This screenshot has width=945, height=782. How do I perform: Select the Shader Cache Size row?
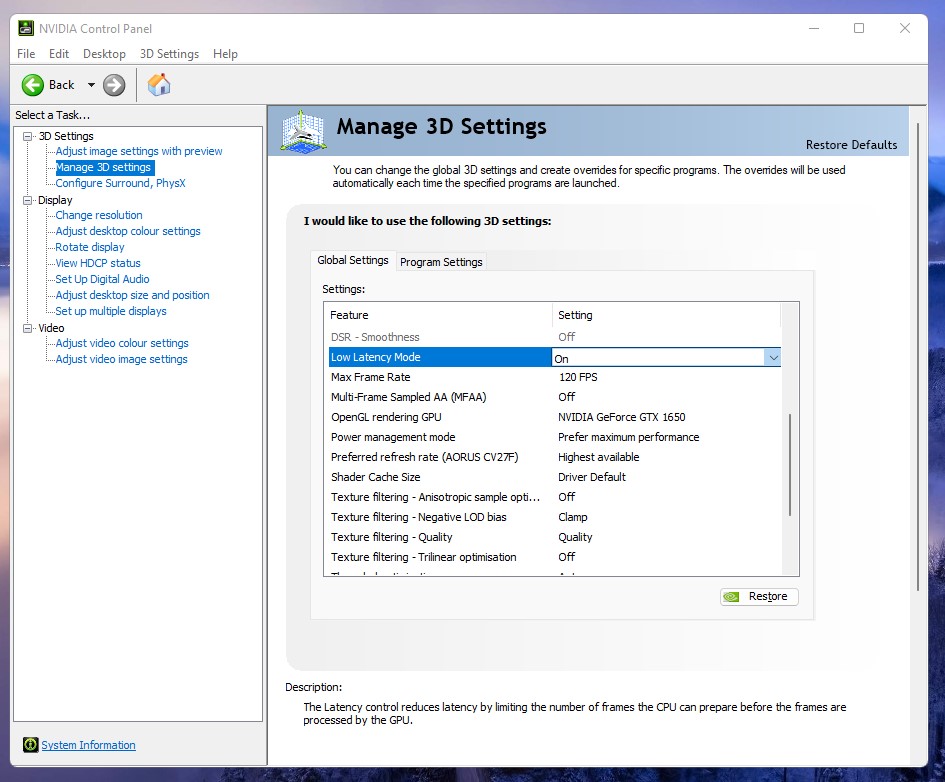[554, 477]
